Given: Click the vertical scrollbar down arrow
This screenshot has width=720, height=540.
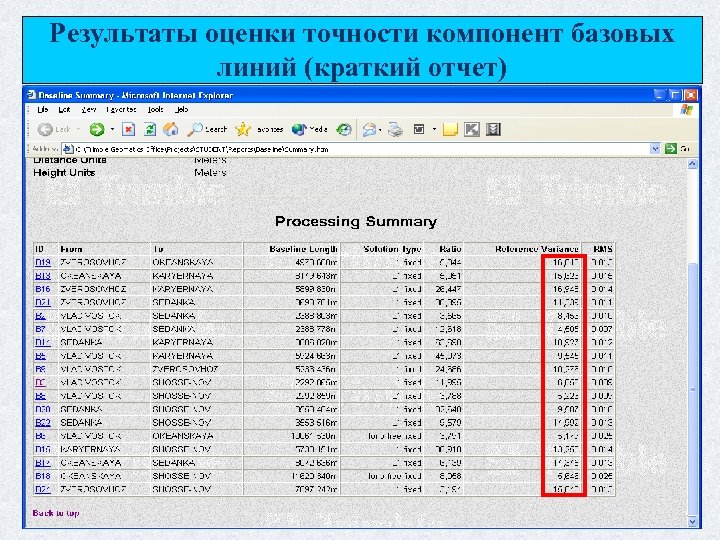Looking at the screenshot, I should pyautogui.click(x=692, y=521).
